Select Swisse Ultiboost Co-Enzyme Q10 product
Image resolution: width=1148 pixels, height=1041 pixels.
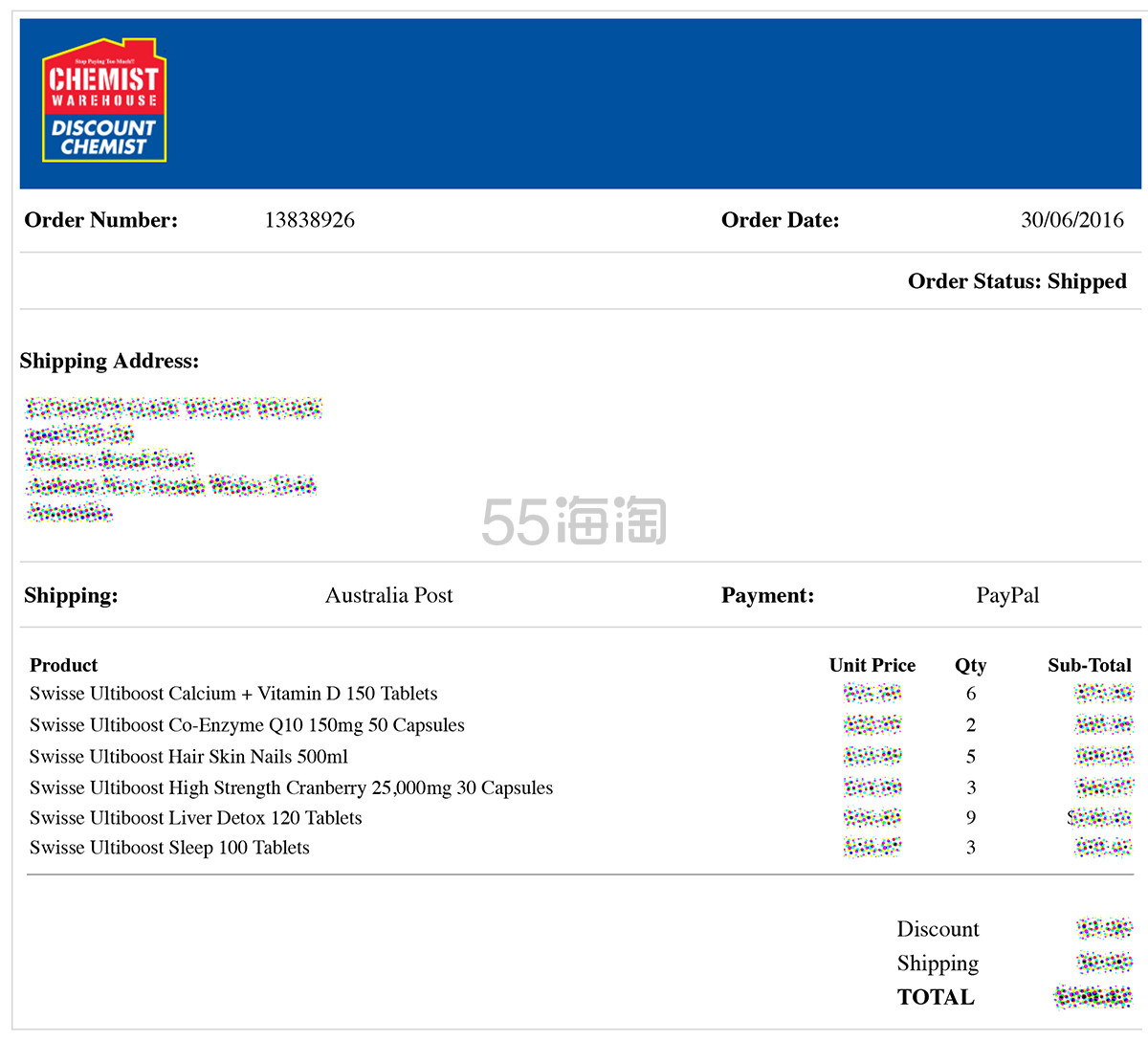[247, 725]
